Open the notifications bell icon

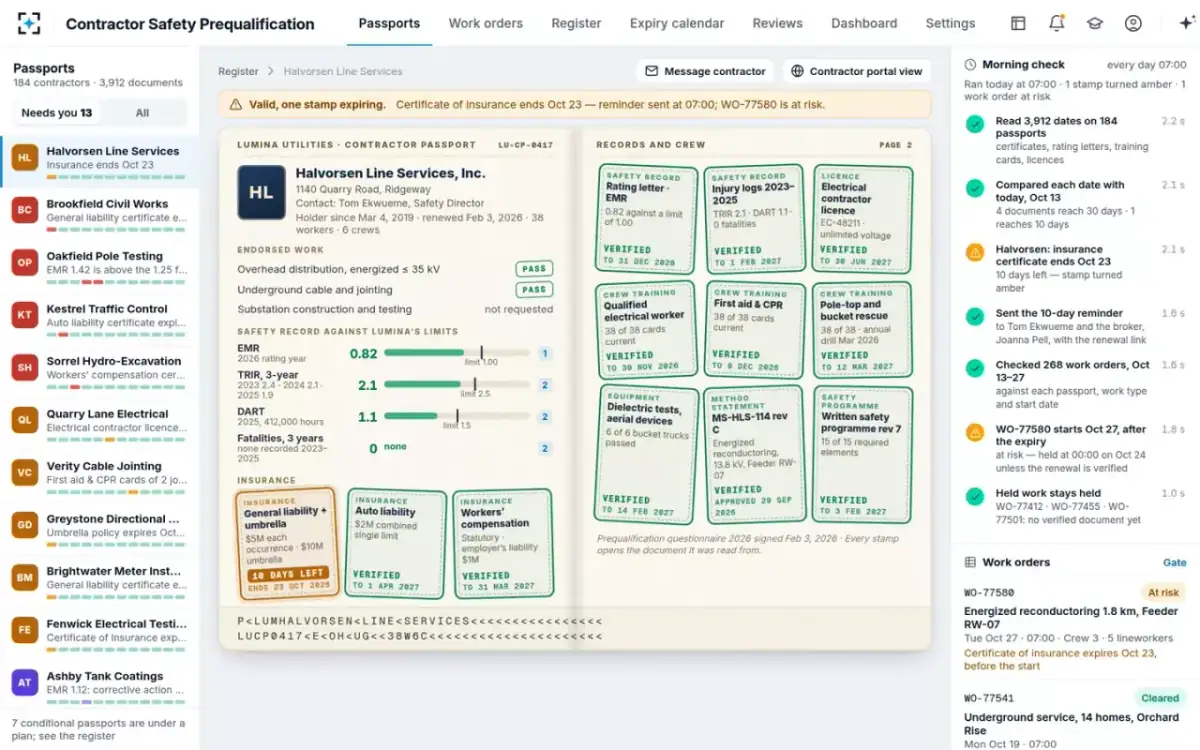1056,23
